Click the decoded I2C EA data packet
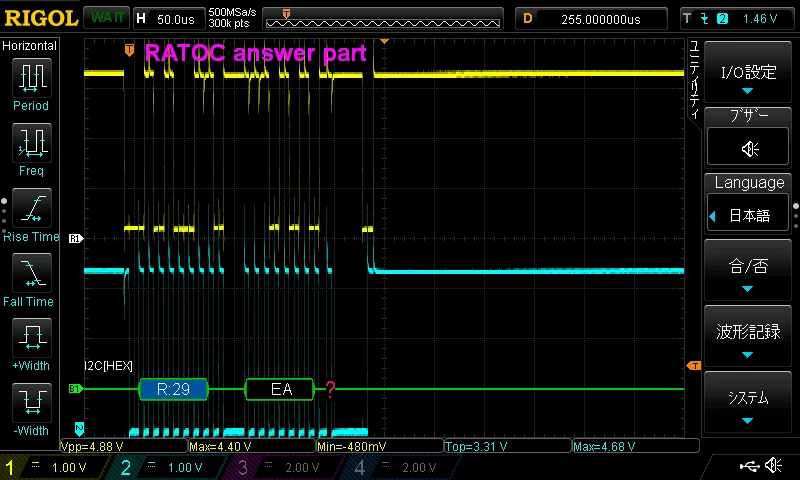 click(280, 389)
